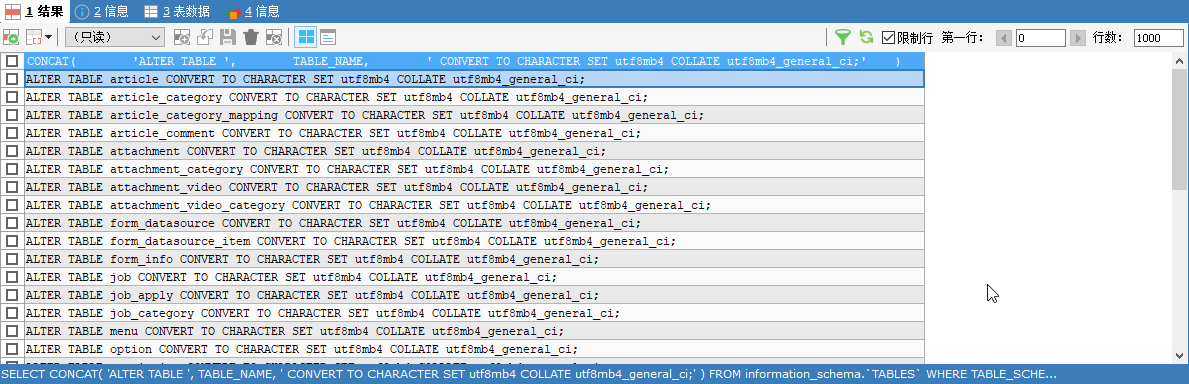Select the 'ALTER TABLE article_comment' cell

click(474, 133)
